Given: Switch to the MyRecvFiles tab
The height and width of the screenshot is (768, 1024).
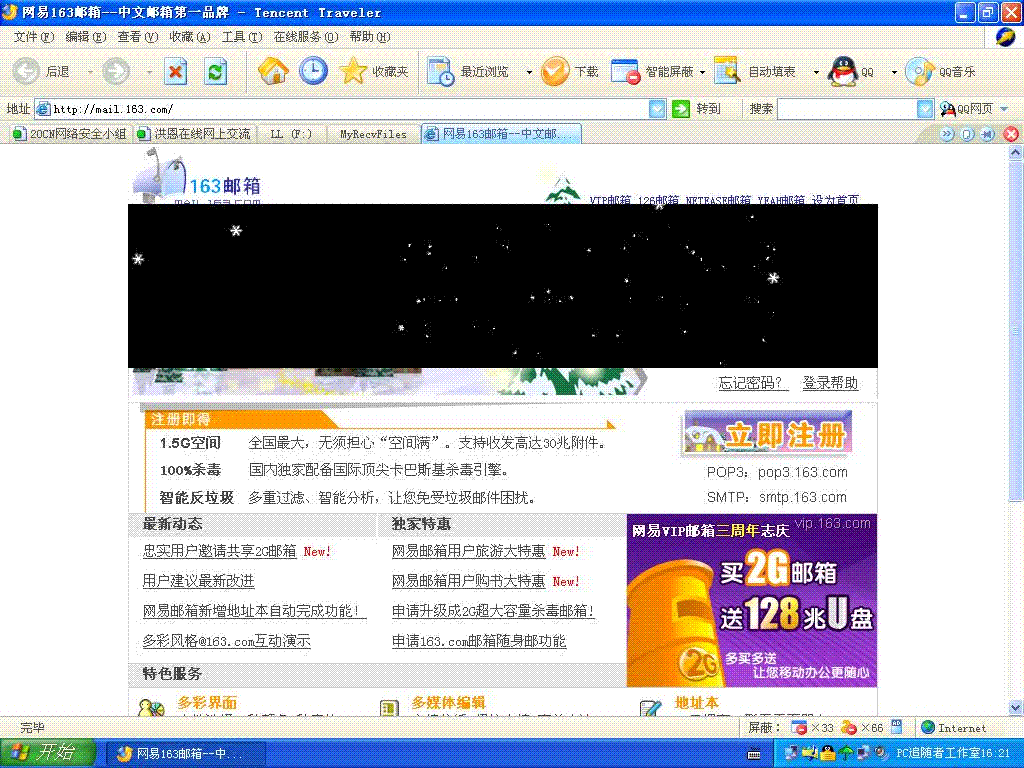Looking at the screenshot, I should coord(373,134).
